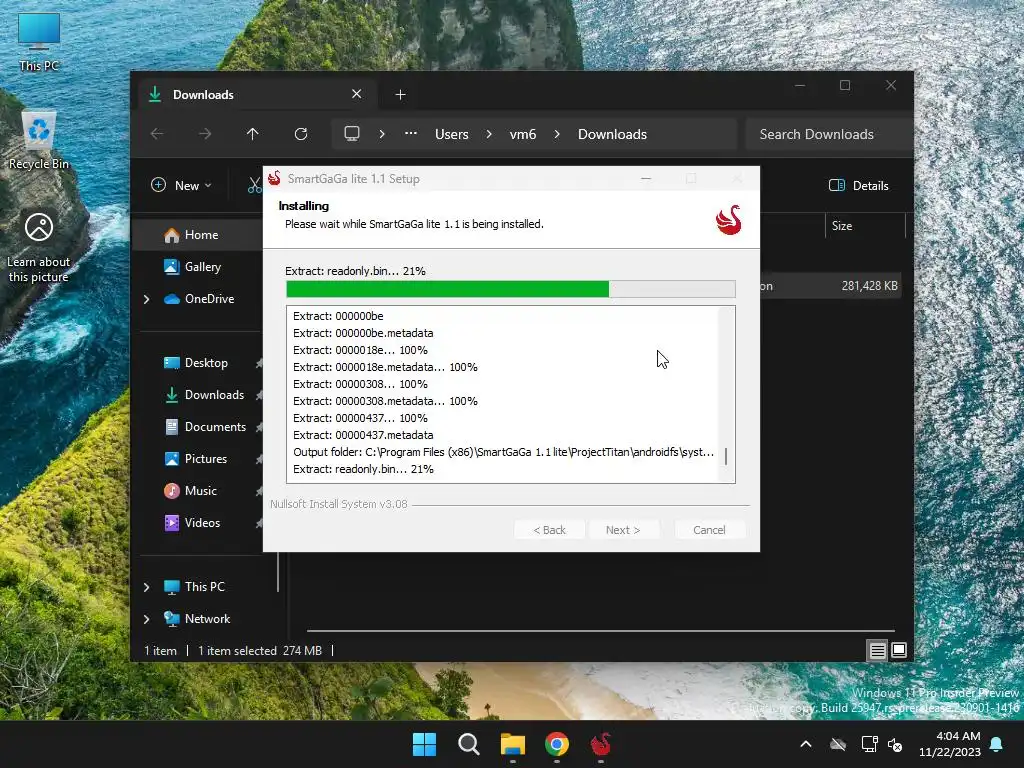Open taskbar Search
Viewport: 1024px width, 768px height.
click(469, 744)
